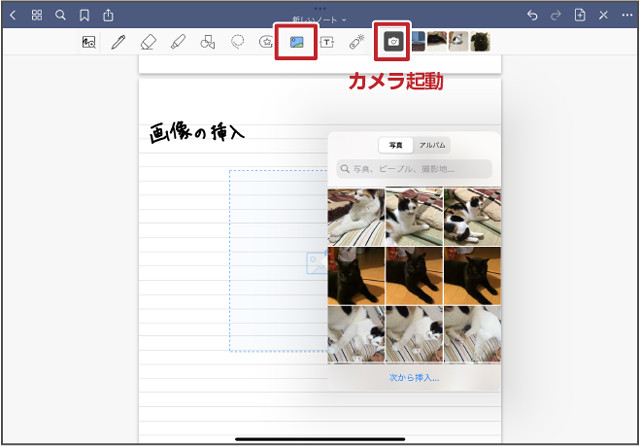The height and width of the screenshot is (446, 640).
Task: Select the Shapes tool
Action: pos(208,42)
